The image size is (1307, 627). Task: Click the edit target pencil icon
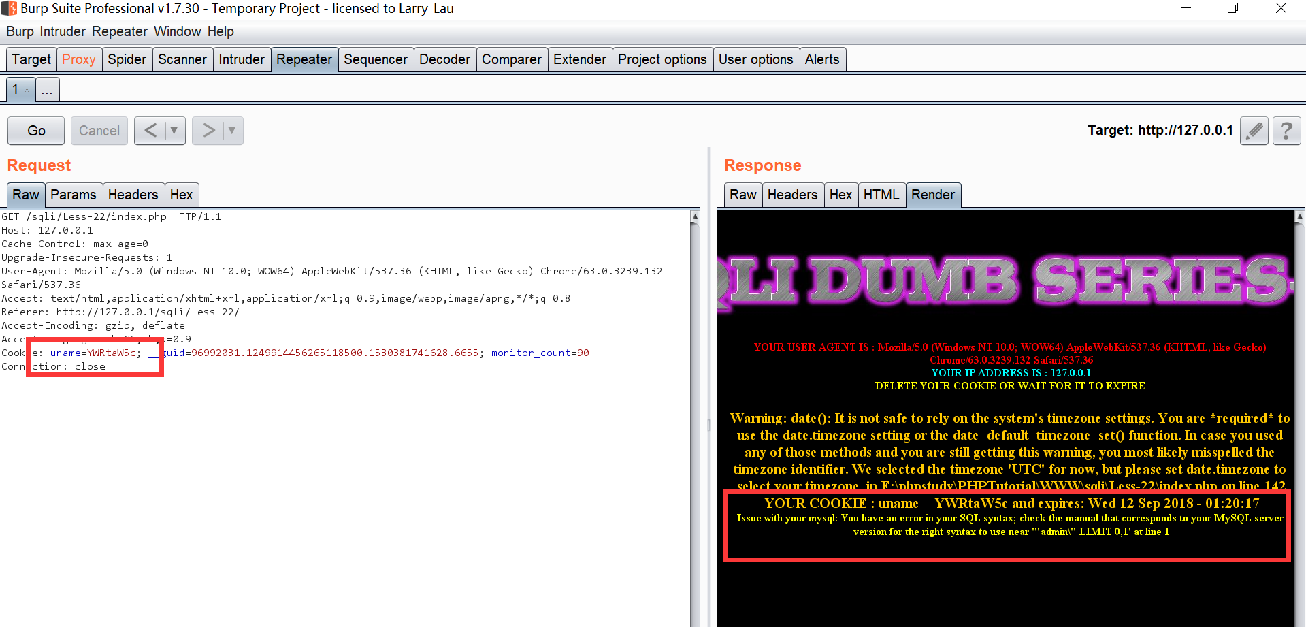[x=1254, y=130]
